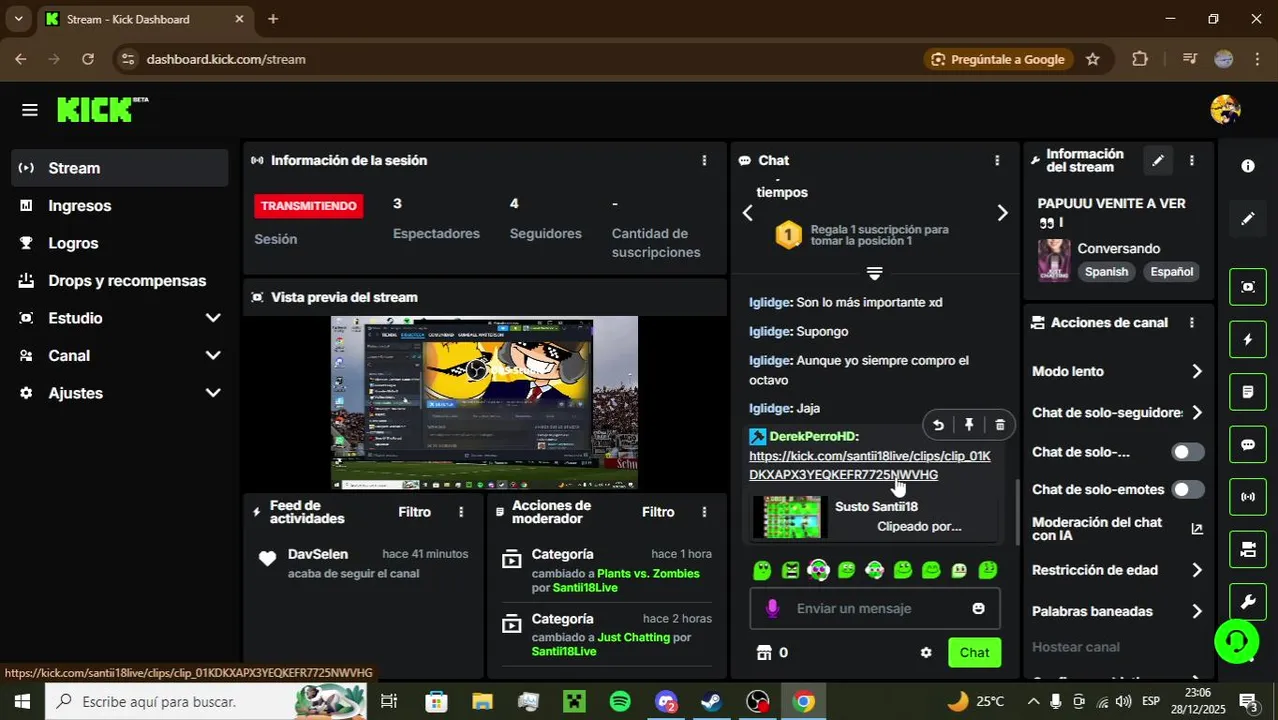Toggle the wrench widget button in right toolbar
Viewport: 1278px width, 720px height.
(1248, 602)
